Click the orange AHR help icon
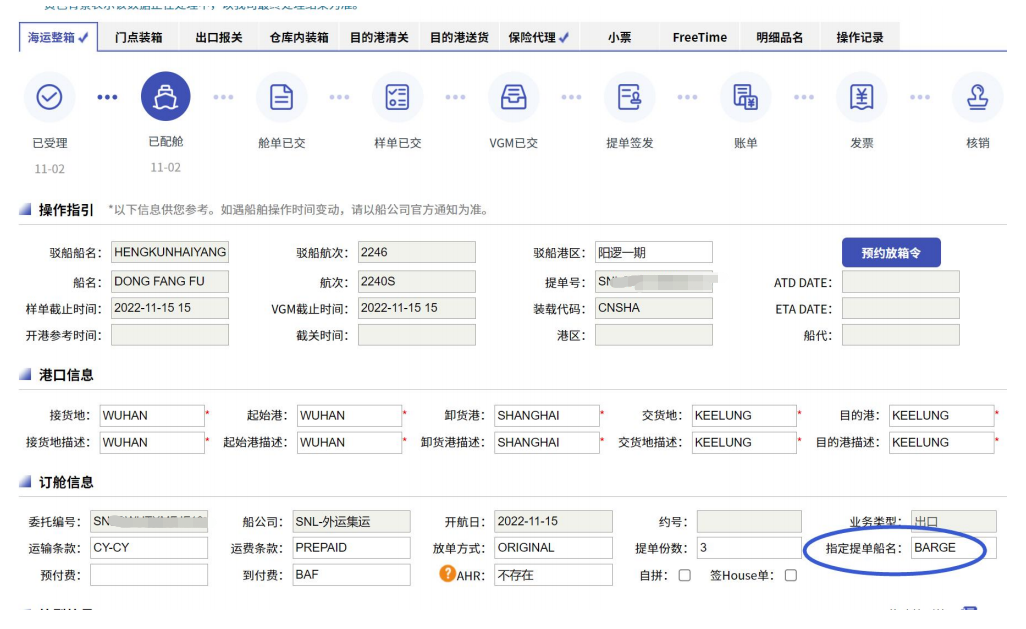Viewport: 1026px width, 629px height. [x=448, y=573]
